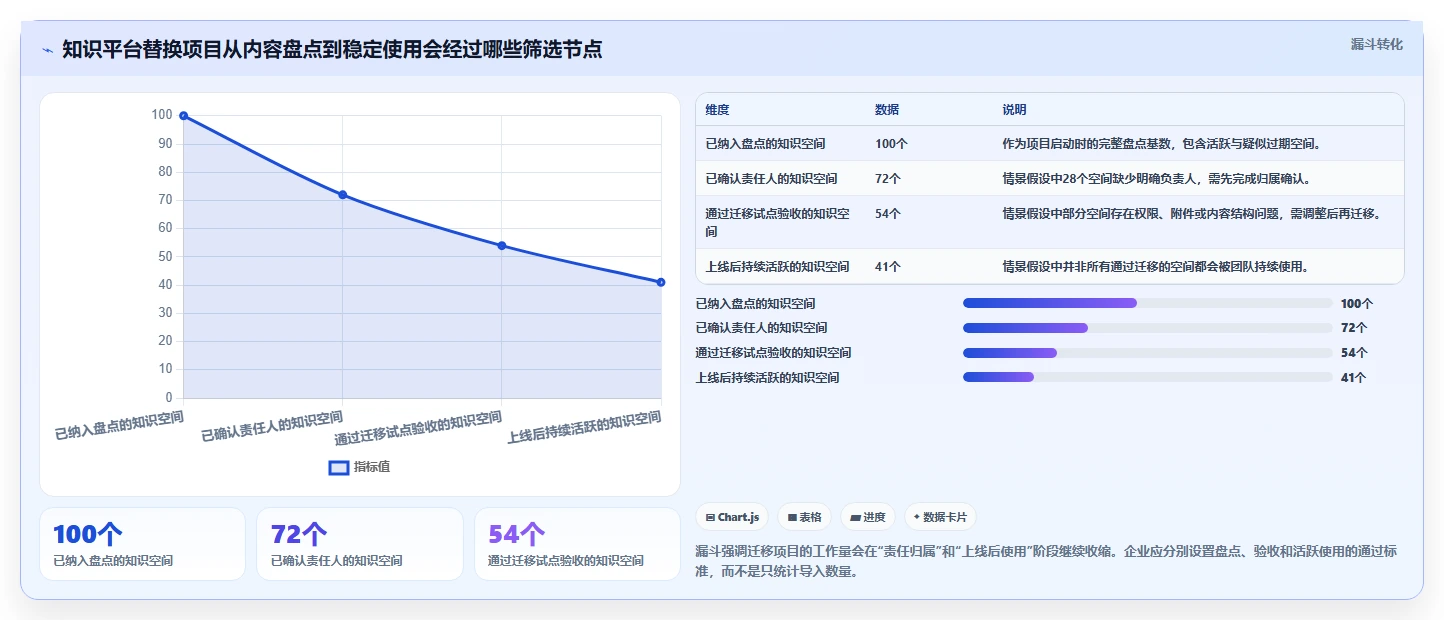Viewport: 1444px width, 620px height.
Task: Click the 54个 data card
Action: point(577,544)
